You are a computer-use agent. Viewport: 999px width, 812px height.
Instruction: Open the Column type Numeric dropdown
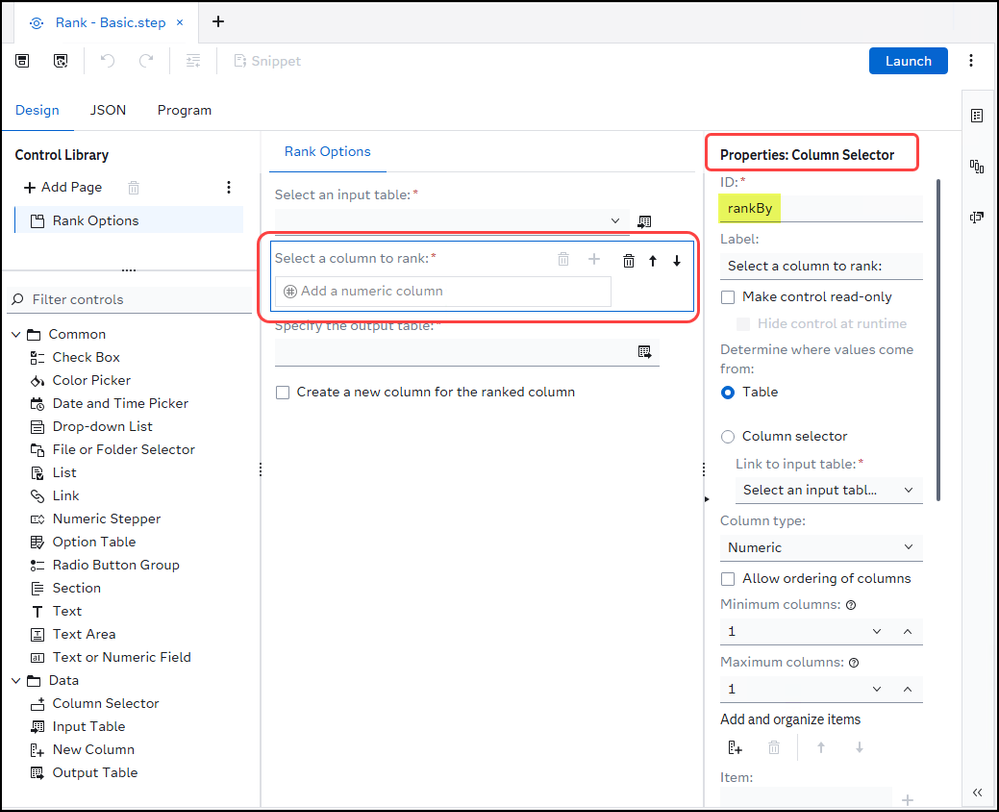point(821,547)
